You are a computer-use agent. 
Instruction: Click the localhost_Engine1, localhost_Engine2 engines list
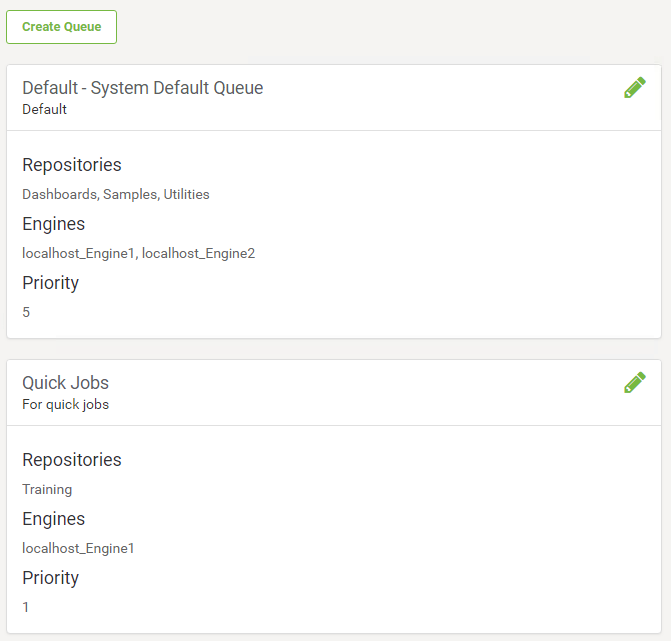139,253
